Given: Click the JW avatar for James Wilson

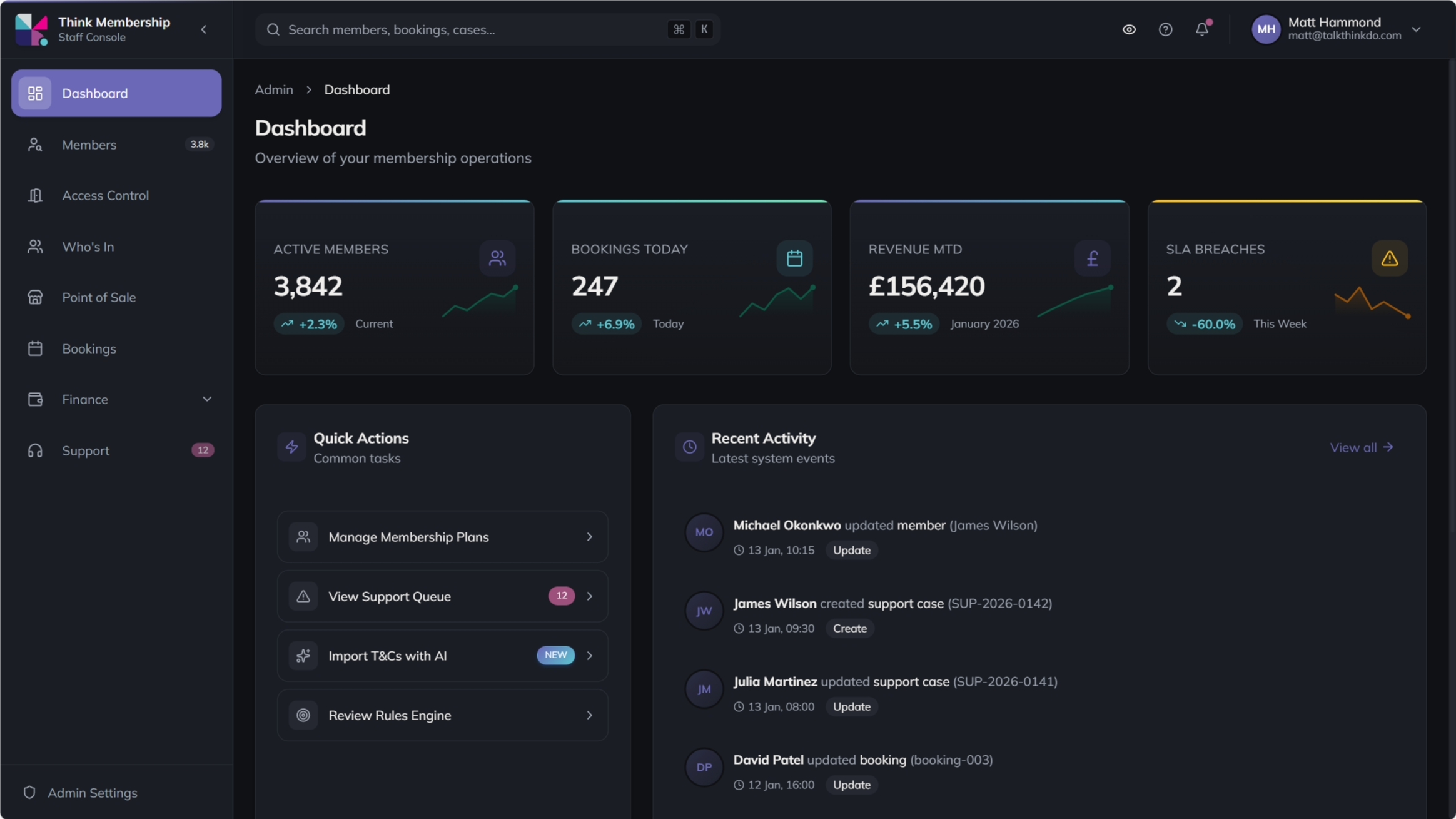Looking at the screenshot, I should pos(704,611).
